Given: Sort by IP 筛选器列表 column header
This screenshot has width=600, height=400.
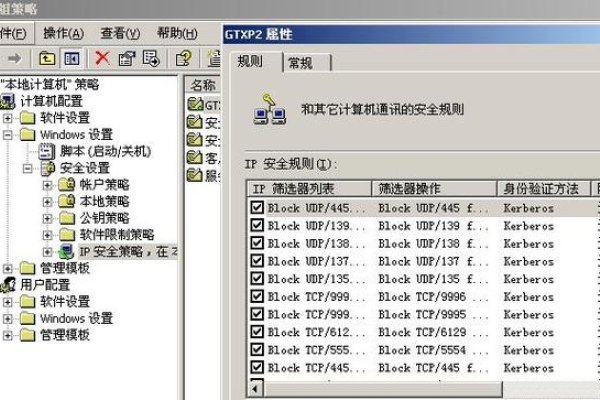Looking at the screenshot, I should click(x=309, y=188).
